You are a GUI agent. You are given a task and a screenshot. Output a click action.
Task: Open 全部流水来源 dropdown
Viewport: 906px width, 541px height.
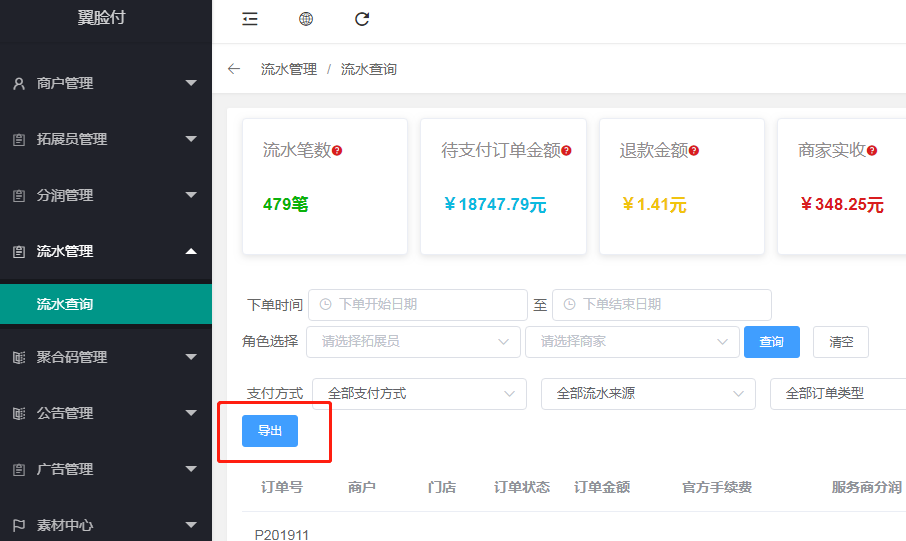(648, 394)
